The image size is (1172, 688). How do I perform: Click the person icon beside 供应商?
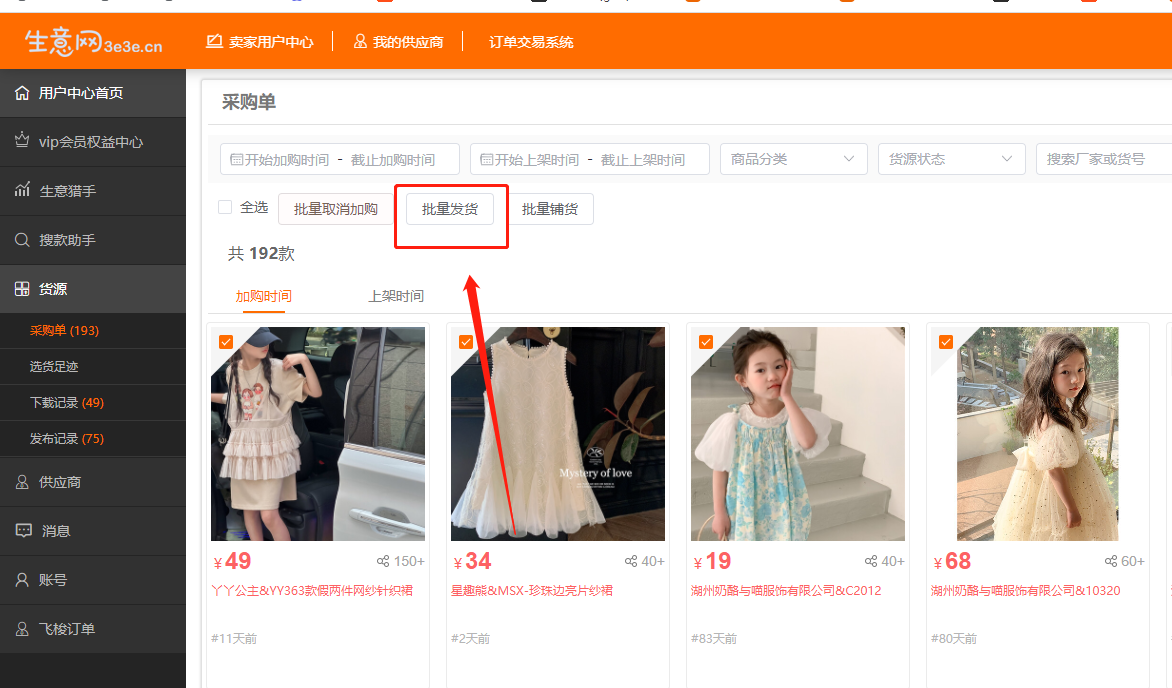click(22, 482)
